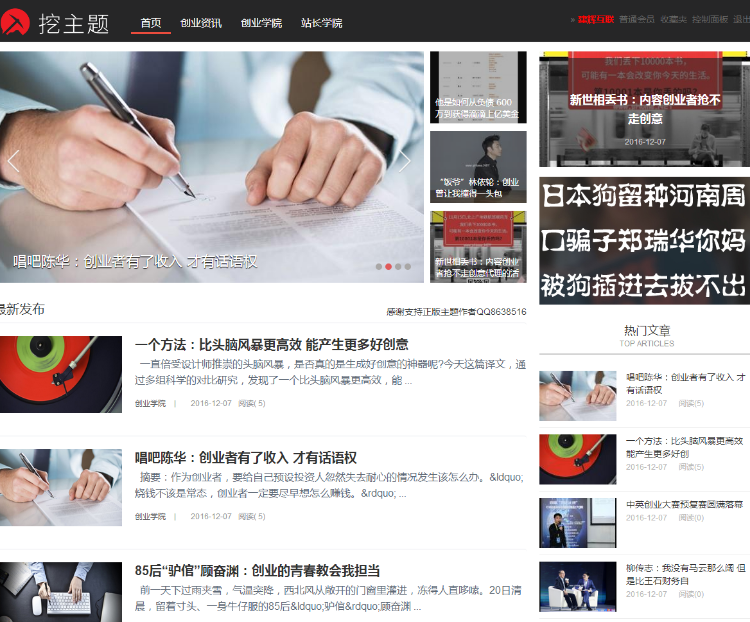The height and width of the screenshot is (622, 750).
Task: Open 创业学院 tag under 唱吧陈华 article
Action: tap(150, 516)
